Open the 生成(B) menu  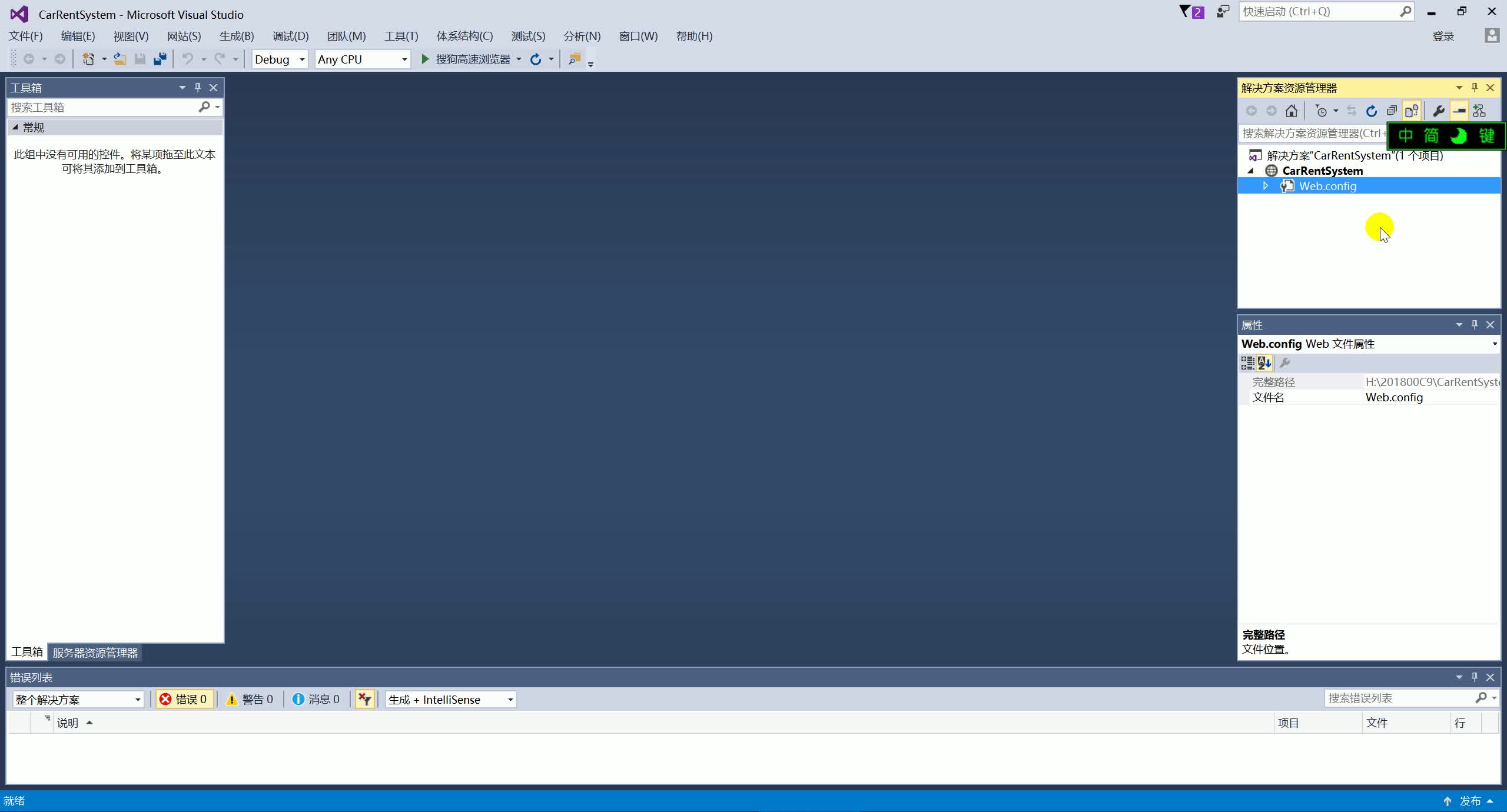click(237, 36)
